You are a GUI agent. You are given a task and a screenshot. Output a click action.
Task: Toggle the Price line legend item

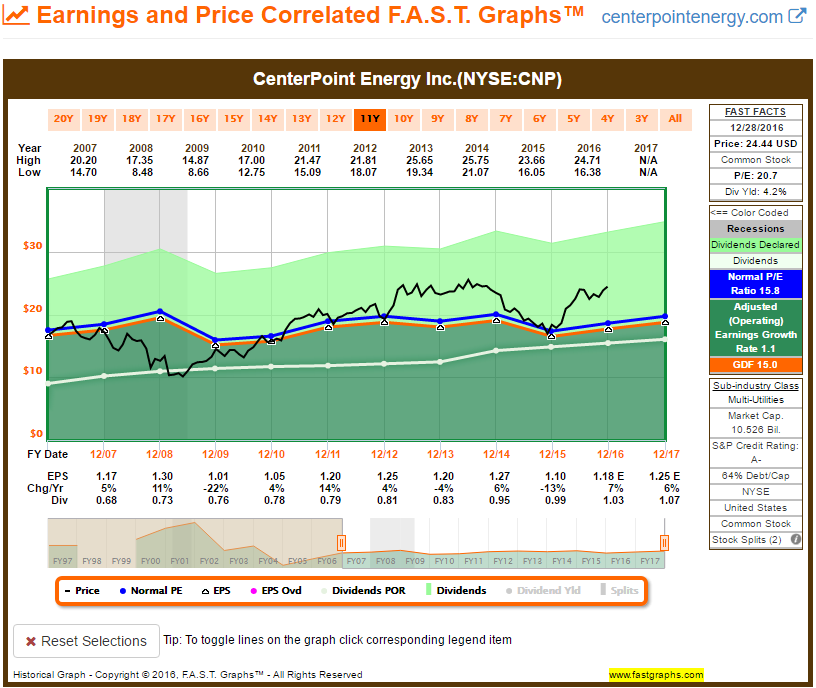(x=82, y=591)
